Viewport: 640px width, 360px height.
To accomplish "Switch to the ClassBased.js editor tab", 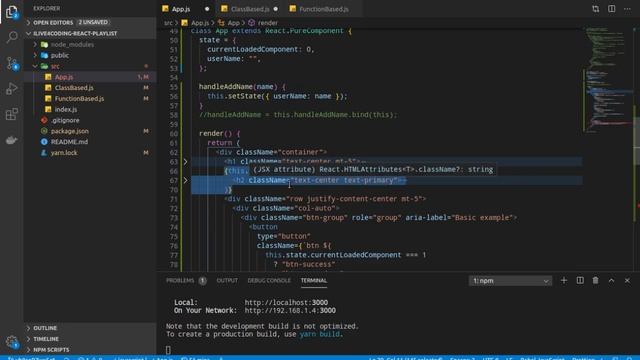I will pyautogui.click(x=250, y=9).
